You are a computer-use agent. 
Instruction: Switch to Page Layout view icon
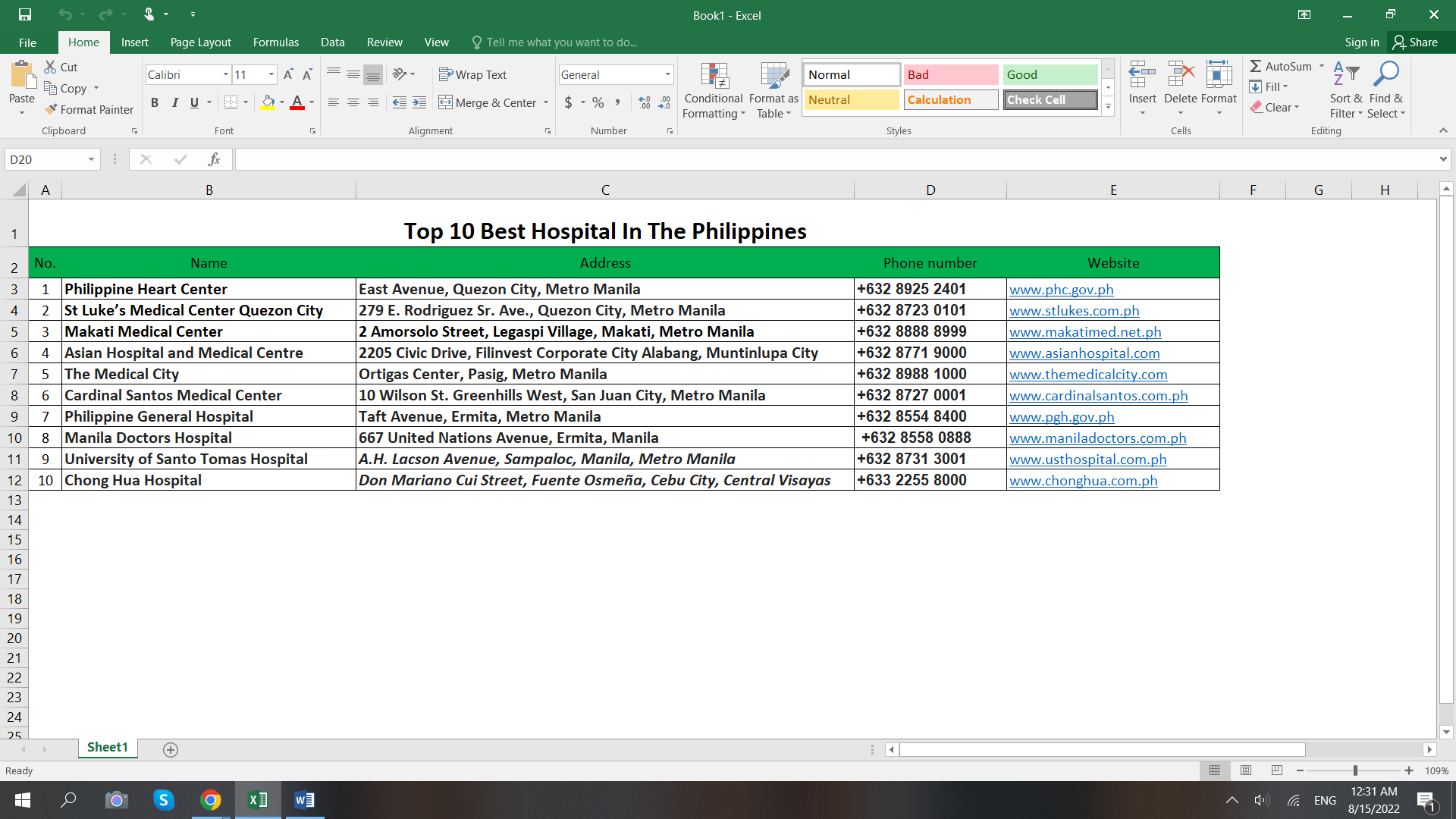(1246, 770)
